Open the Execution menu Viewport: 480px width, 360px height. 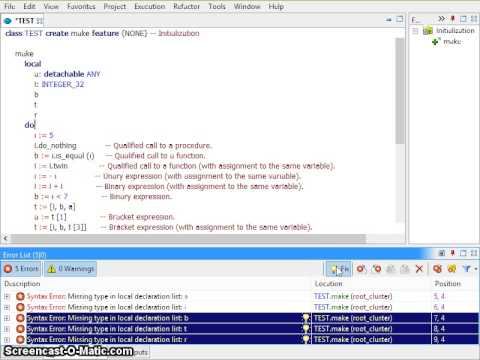click(x=150, y=6)
